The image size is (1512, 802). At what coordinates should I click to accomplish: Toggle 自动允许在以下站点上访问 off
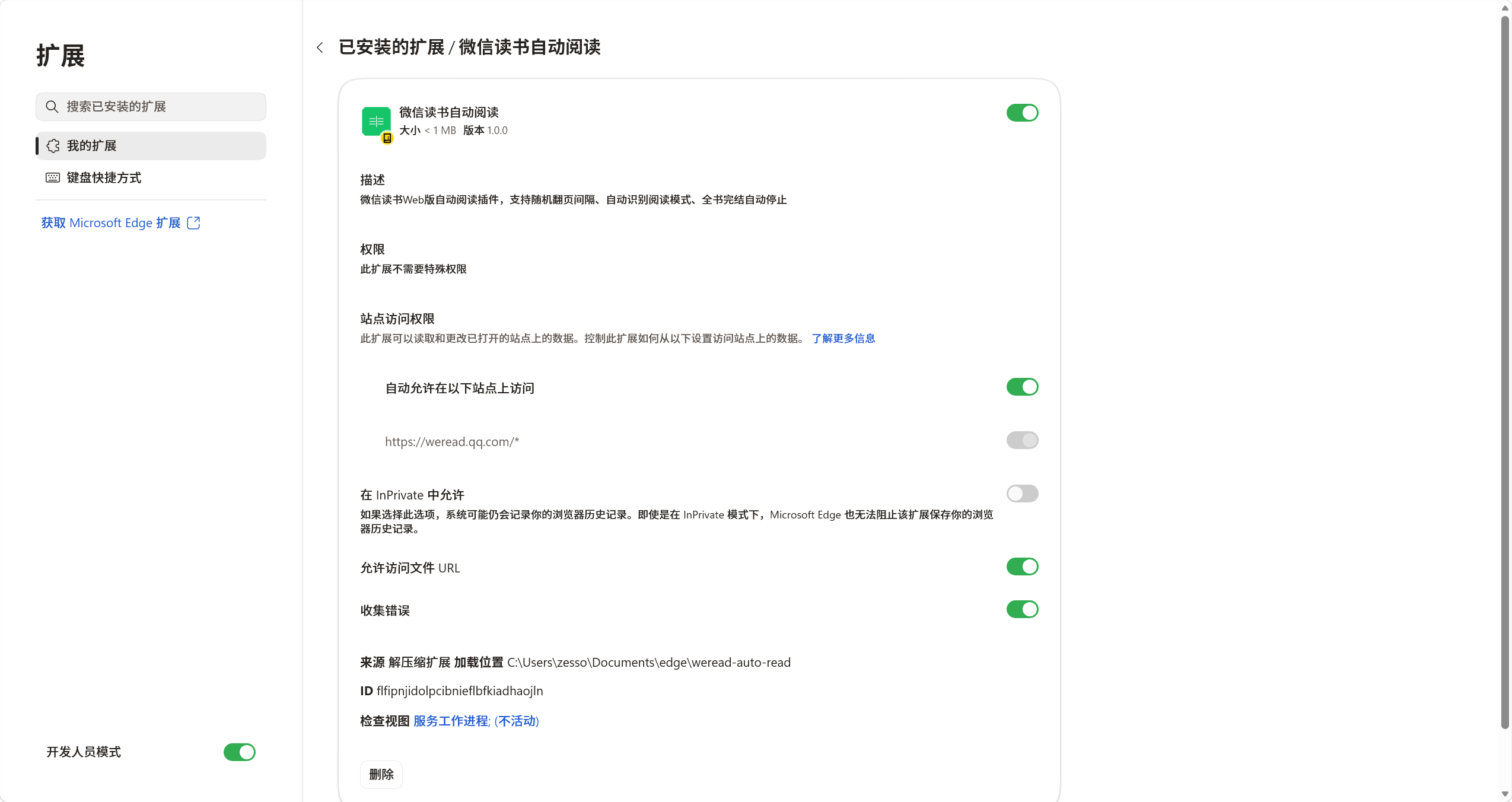[1022, 387]
